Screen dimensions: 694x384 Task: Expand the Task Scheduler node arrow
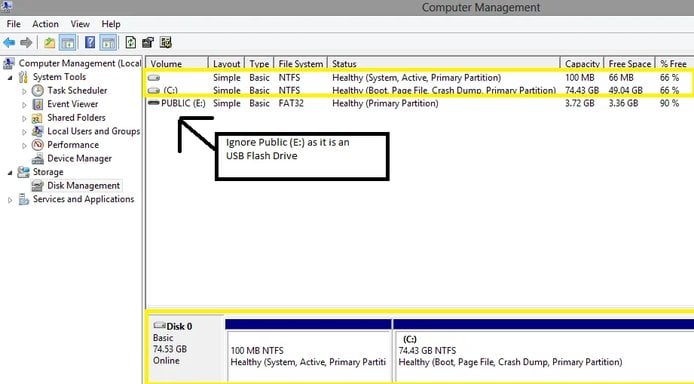(24, 91)
